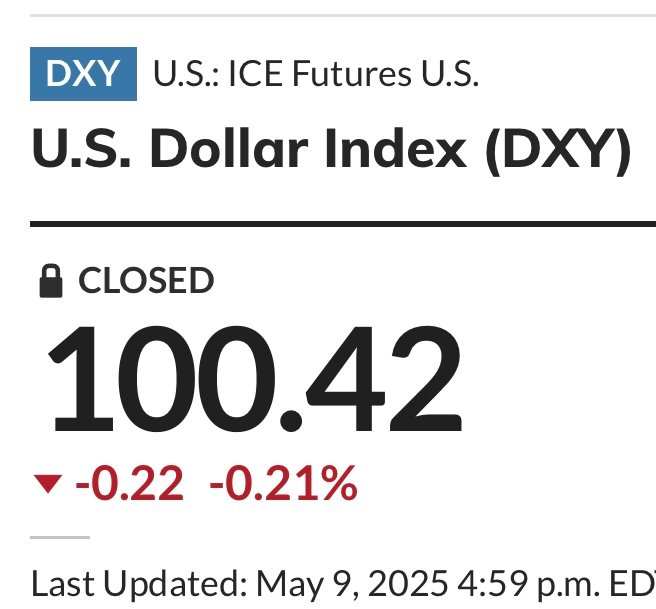656x609 pixels.
Task: Click the blue DXY ticker badge
Action: click(83, 74)
